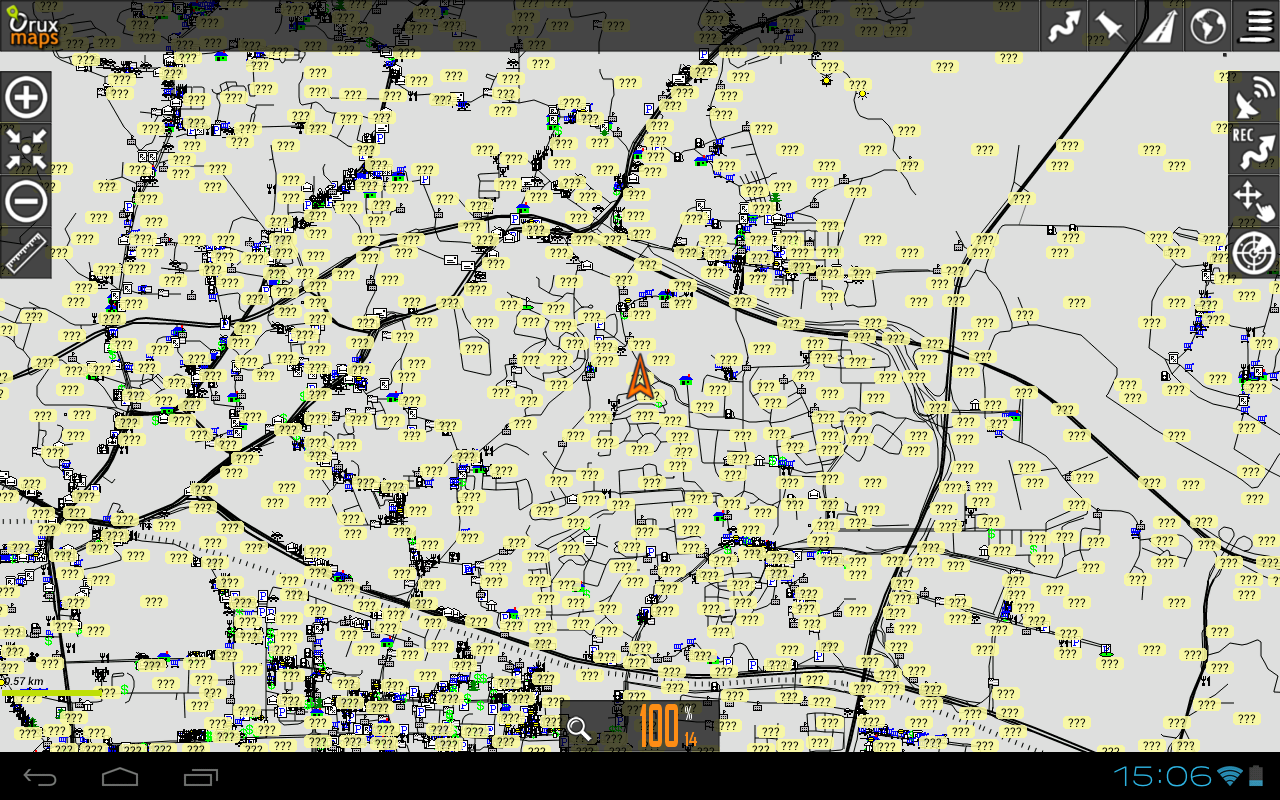Open the Tracks menu with wavy arrow

point(1064,26)
